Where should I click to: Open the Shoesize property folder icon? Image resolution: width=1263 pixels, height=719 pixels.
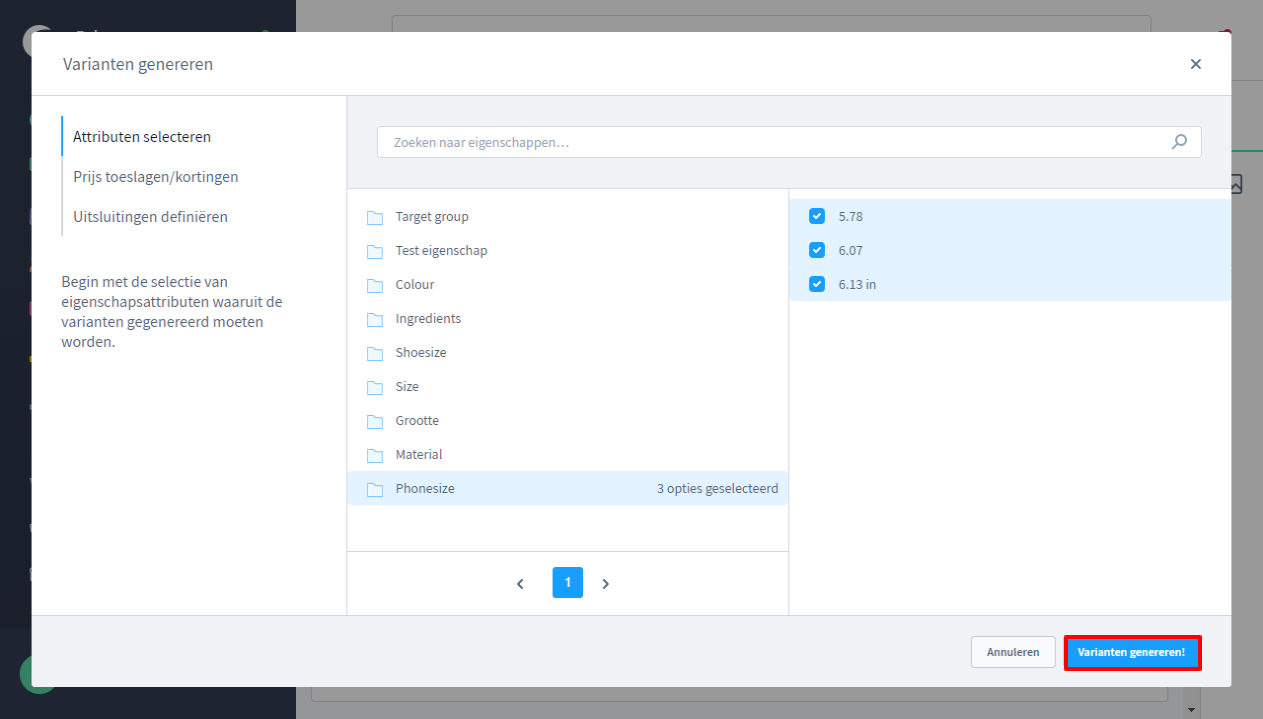[x=375, y=353]
